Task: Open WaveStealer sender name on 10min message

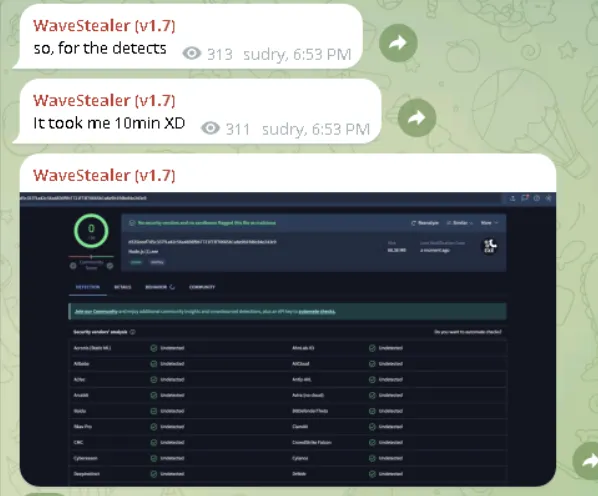Action: (104, 100)
